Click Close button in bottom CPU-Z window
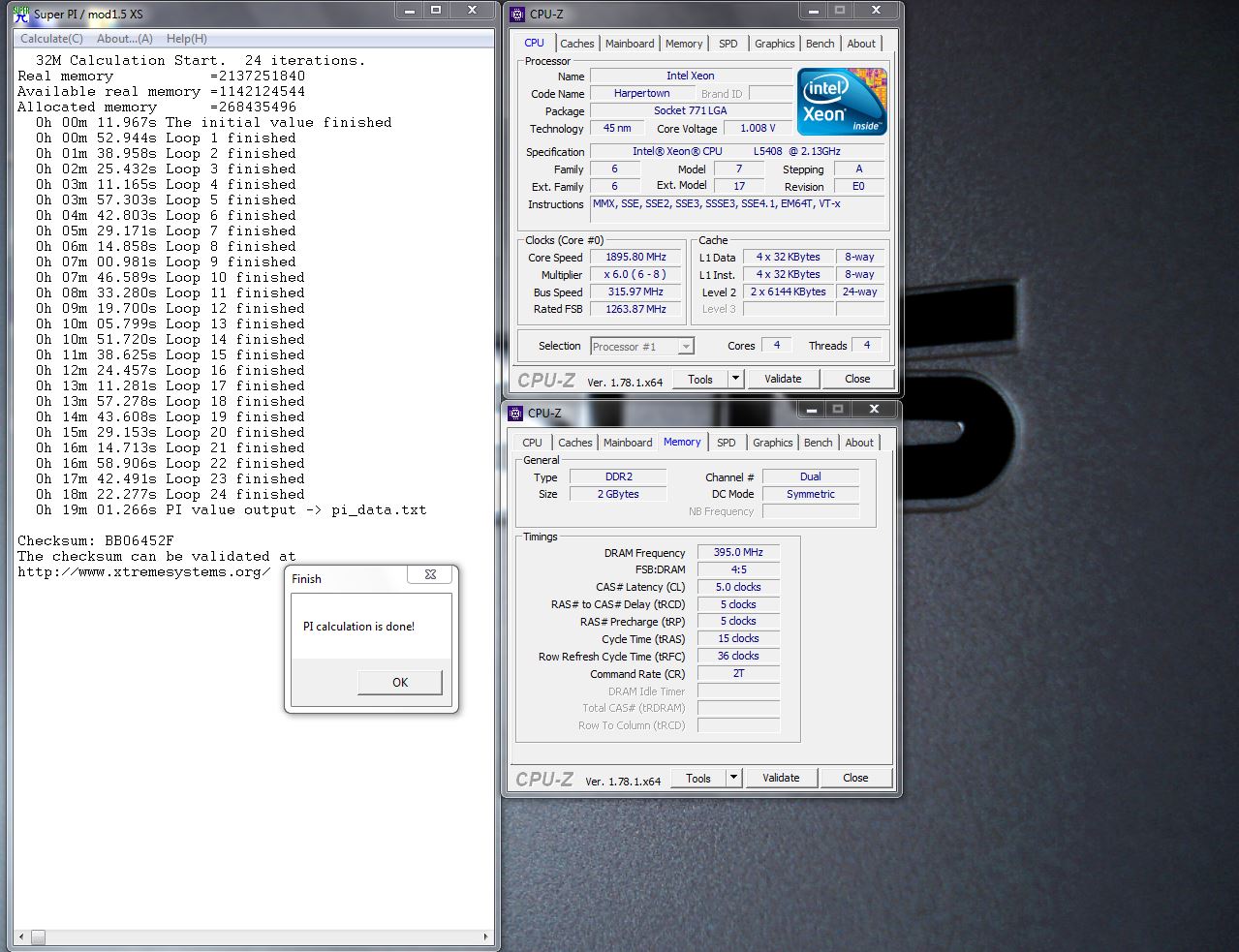1239x952 pixels. [x=855, y=778]
